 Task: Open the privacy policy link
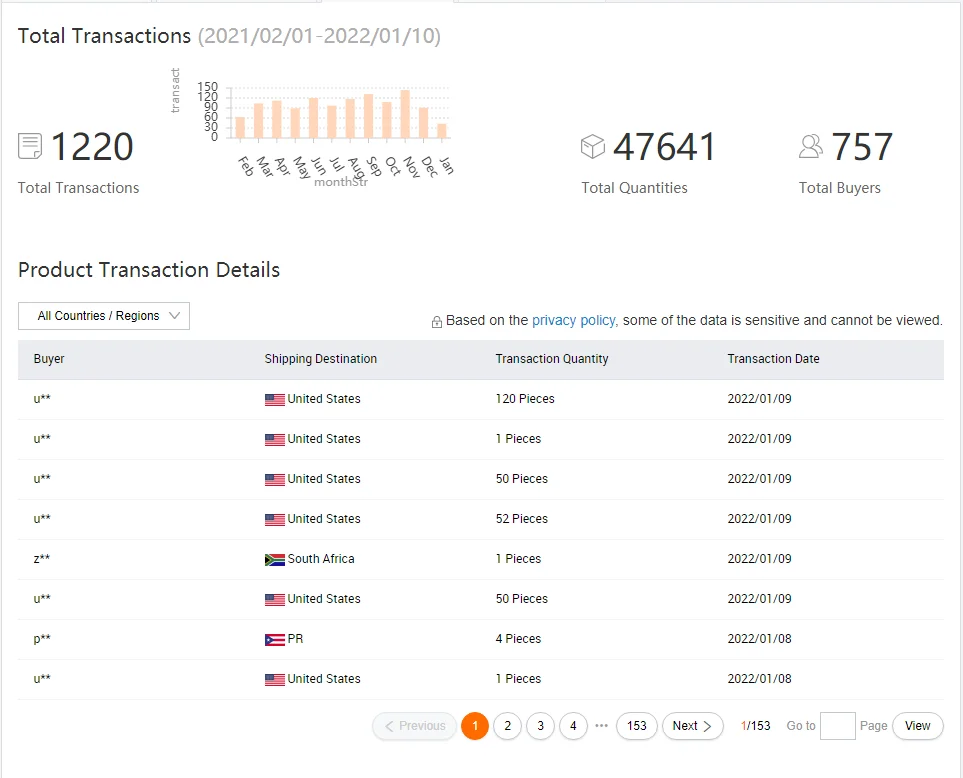click(x=574, y=321)
